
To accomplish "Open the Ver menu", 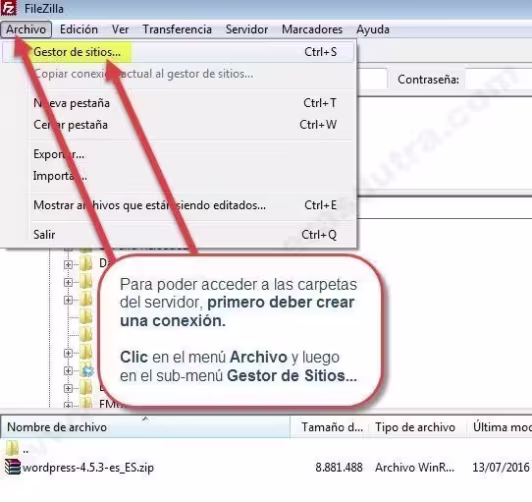I will pyautogui.click(x=120, y=30).
